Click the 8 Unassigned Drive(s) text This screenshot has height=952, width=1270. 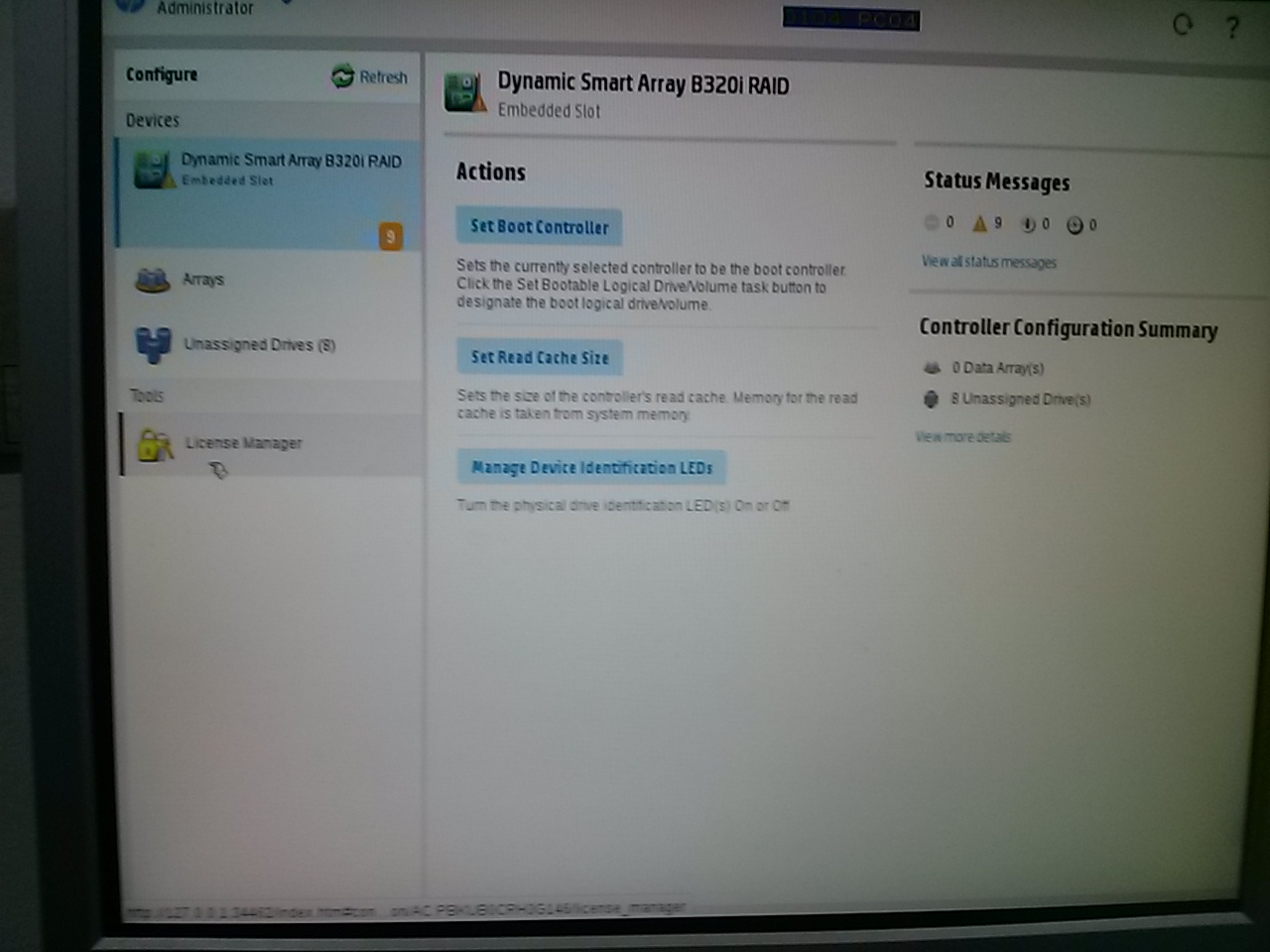(1021, 400)
